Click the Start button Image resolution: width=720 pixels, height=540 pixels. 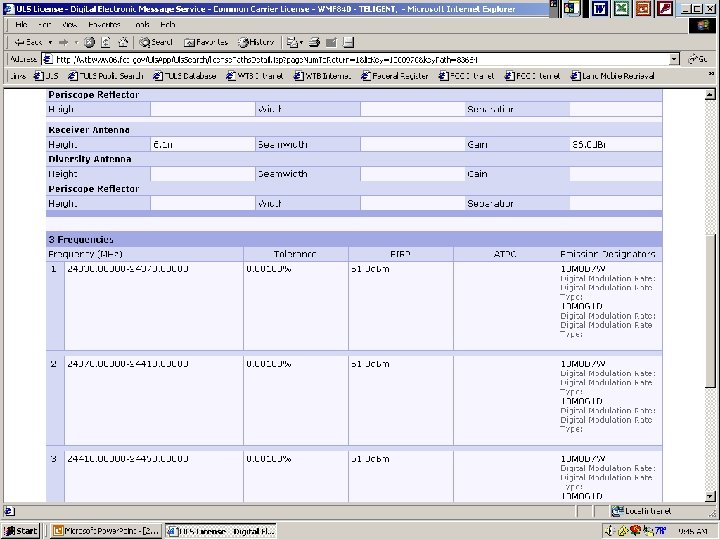coord(21,531)
